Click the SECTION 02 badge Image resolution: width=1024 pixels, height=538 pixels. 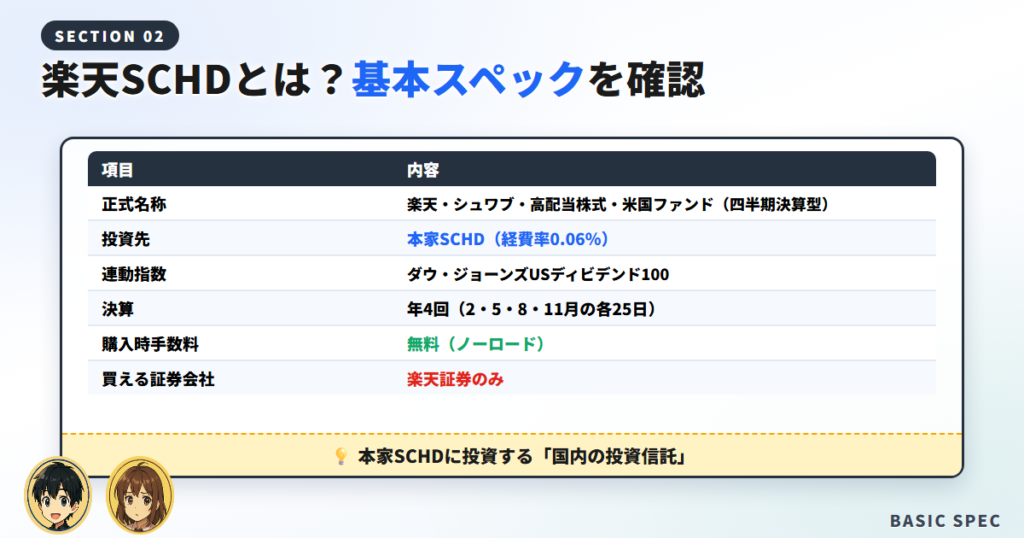[110, 36]
